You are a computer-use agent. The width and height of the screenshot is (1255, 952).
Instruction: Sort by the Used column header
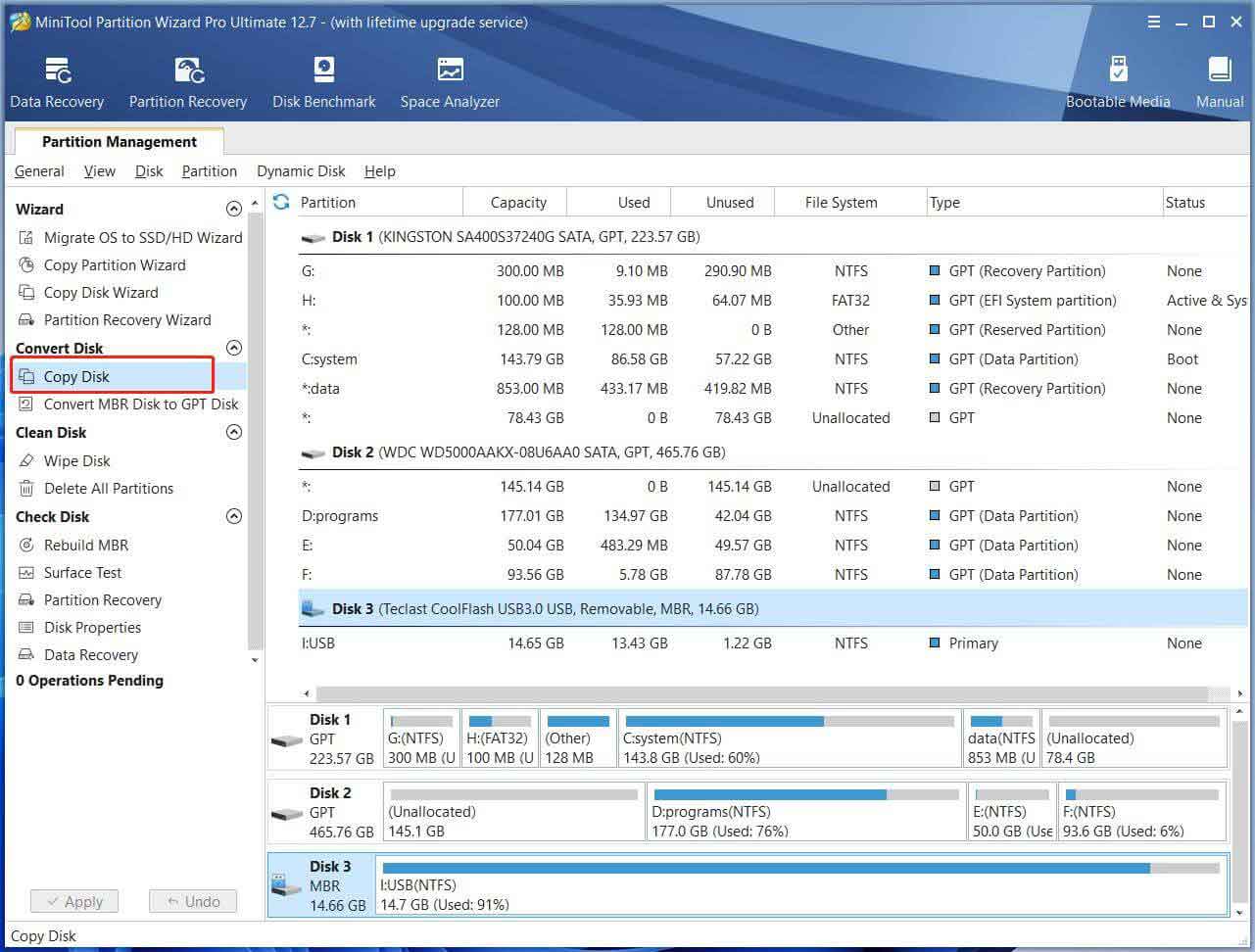pos(619,203)
